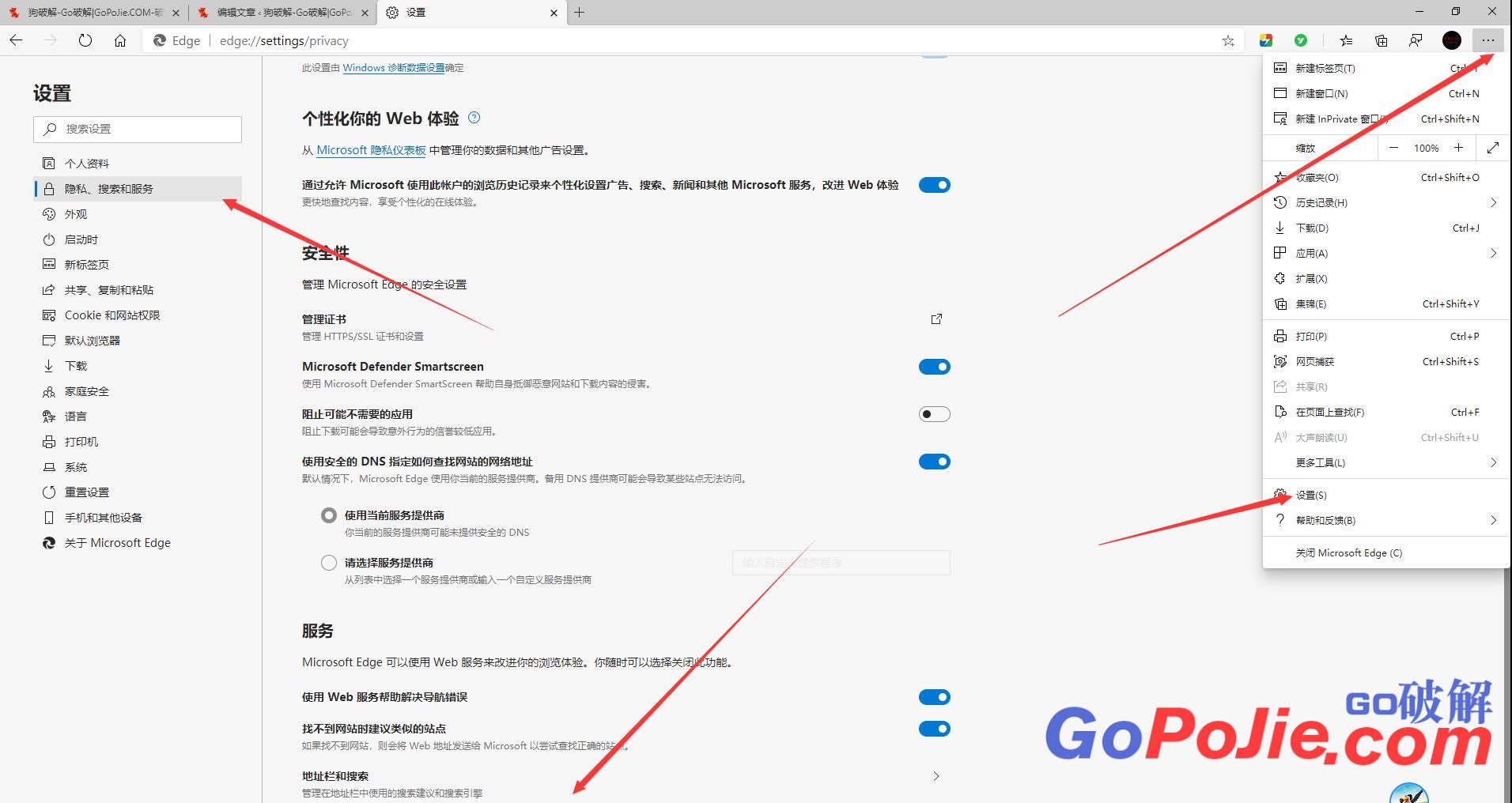The height and width of the screenshot is (803, 1512).
Task: Open 系统 settings section
Action: tap(138, 467)
